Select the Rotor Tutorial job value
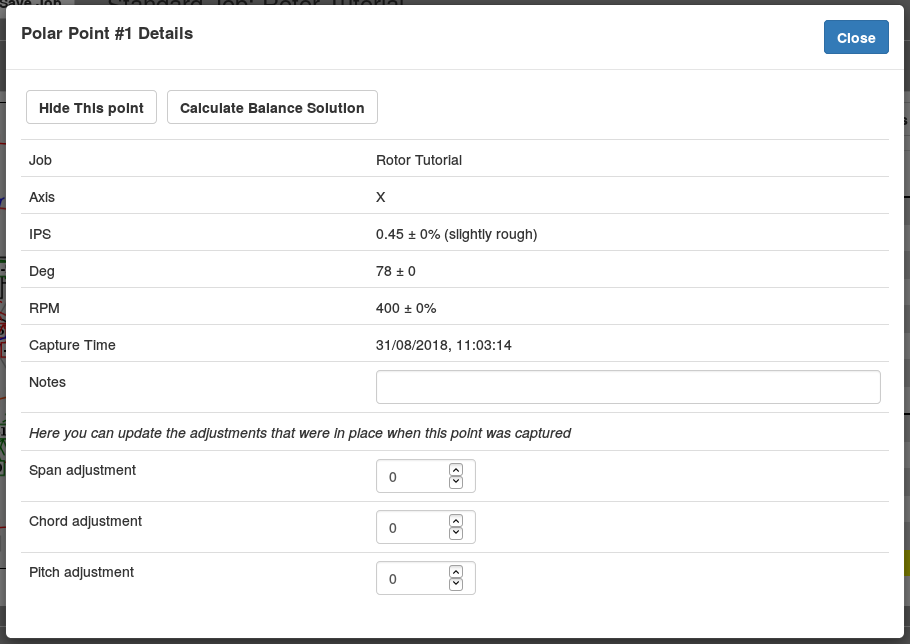 (418, 160)
